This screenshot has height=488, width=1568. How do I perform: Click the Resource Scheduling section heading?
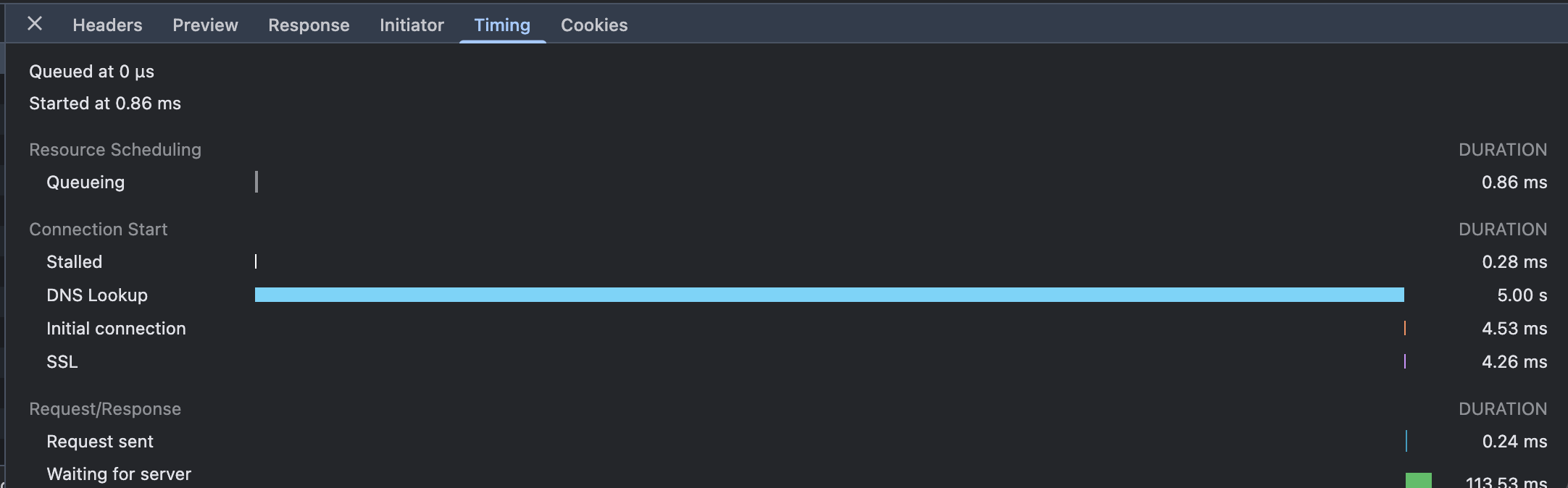[x=115, y=150]
